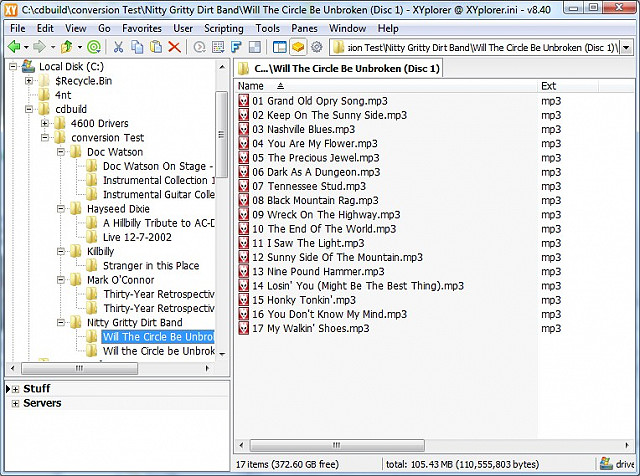Viewport: 640px width, 476px height.
Task: Open the Panes menu
Action: 304,28
